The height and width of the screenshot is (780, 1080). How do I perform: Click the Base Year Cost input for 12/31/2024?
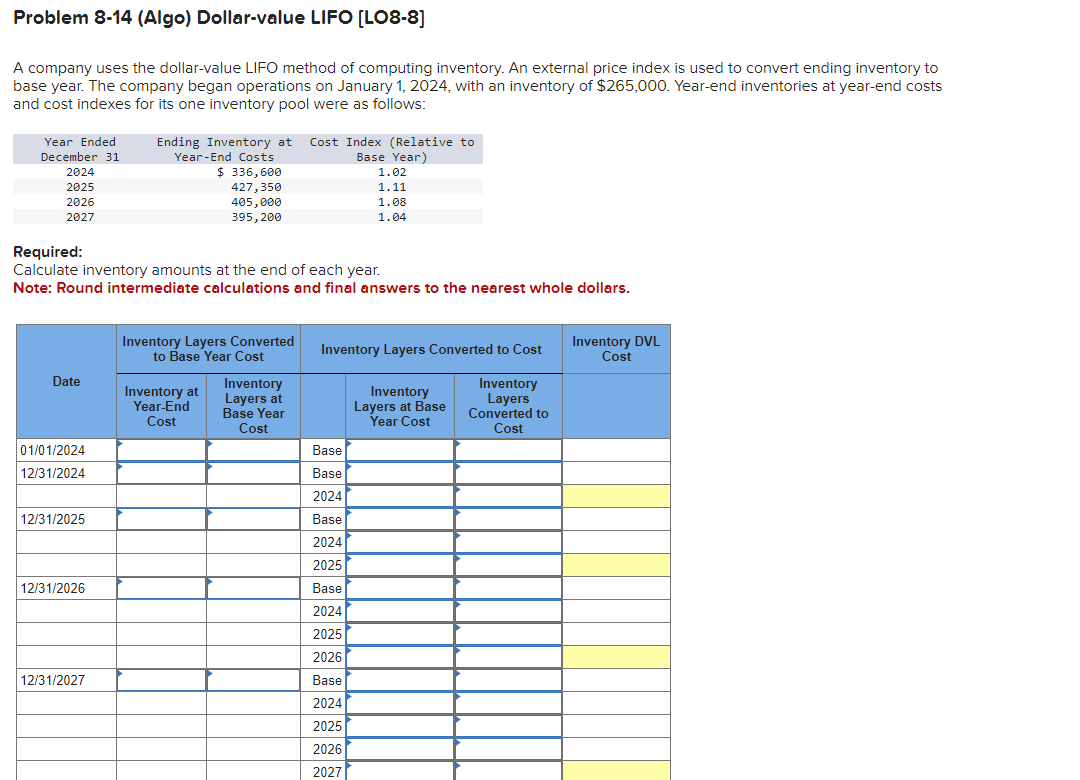click(253, 473)
